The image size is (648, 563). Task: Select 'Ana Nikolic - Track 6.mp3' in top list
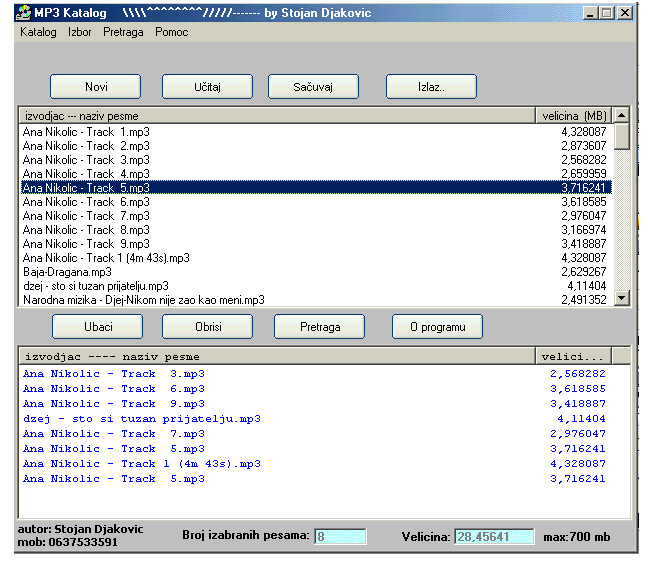(316, 202)
